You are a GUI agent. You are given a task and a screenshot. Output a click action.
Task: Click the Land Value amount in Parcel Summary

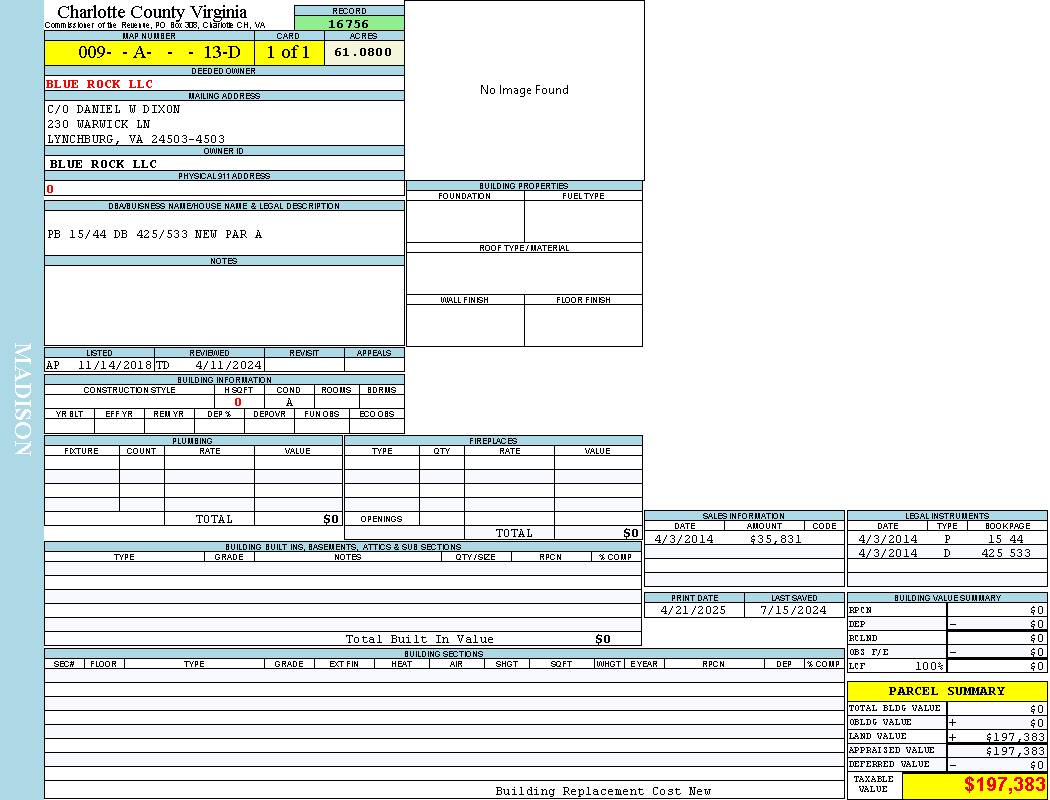(1014, 737)
